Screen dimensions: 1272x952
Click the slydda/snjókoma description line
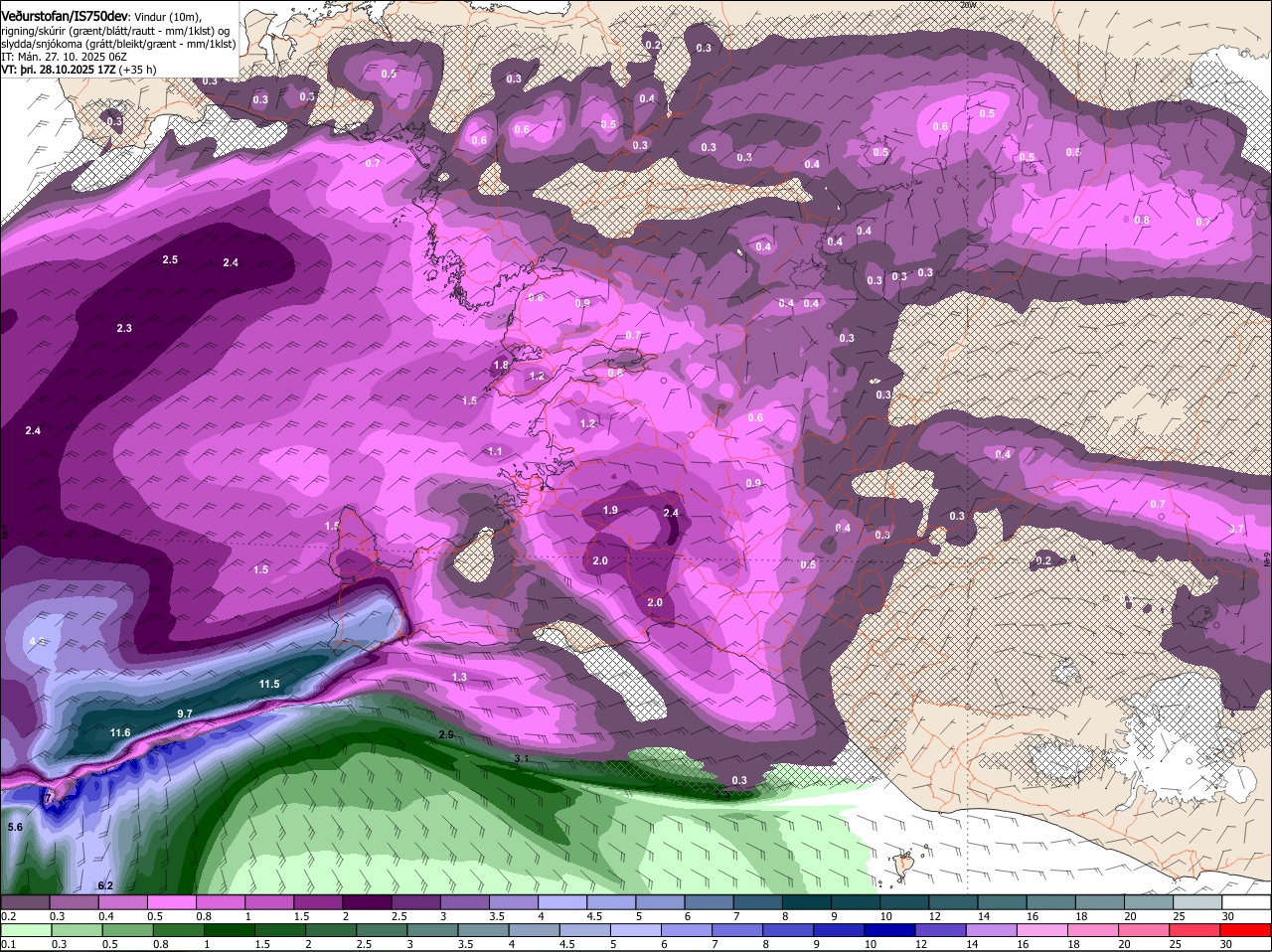118,44
